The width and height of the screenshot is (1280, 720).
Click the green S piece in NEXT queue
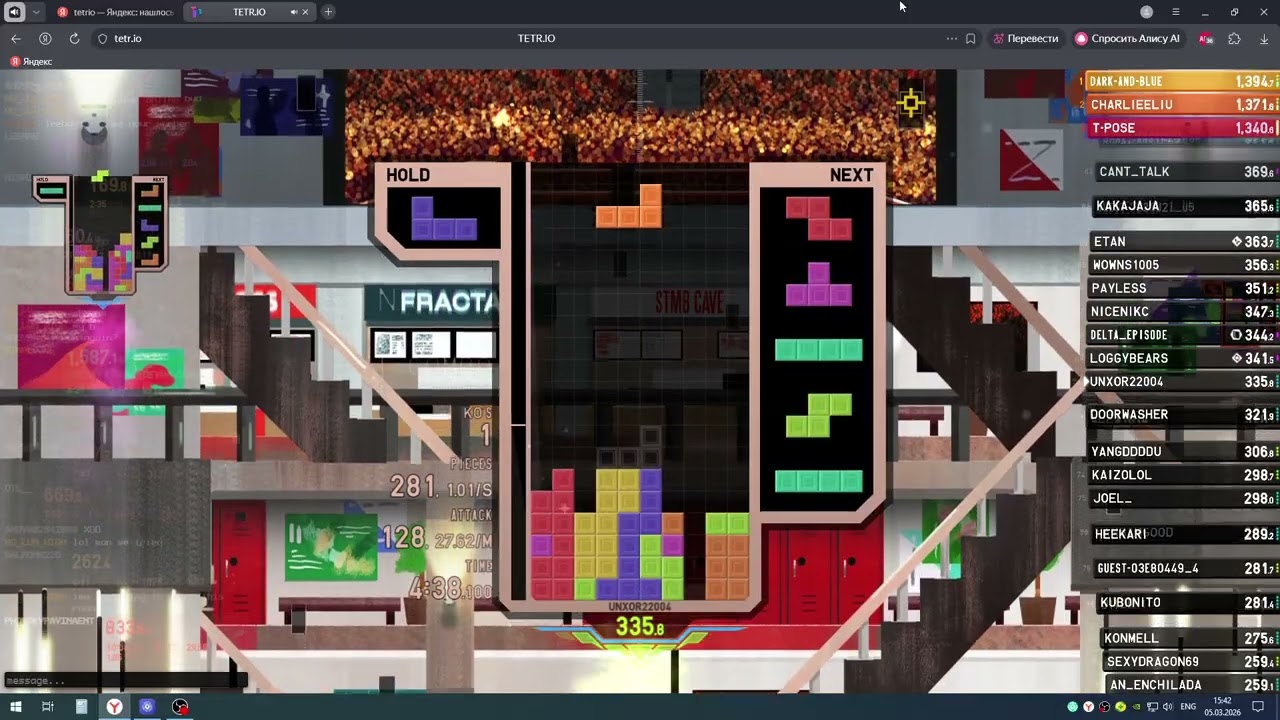click(x=818, y=415)
